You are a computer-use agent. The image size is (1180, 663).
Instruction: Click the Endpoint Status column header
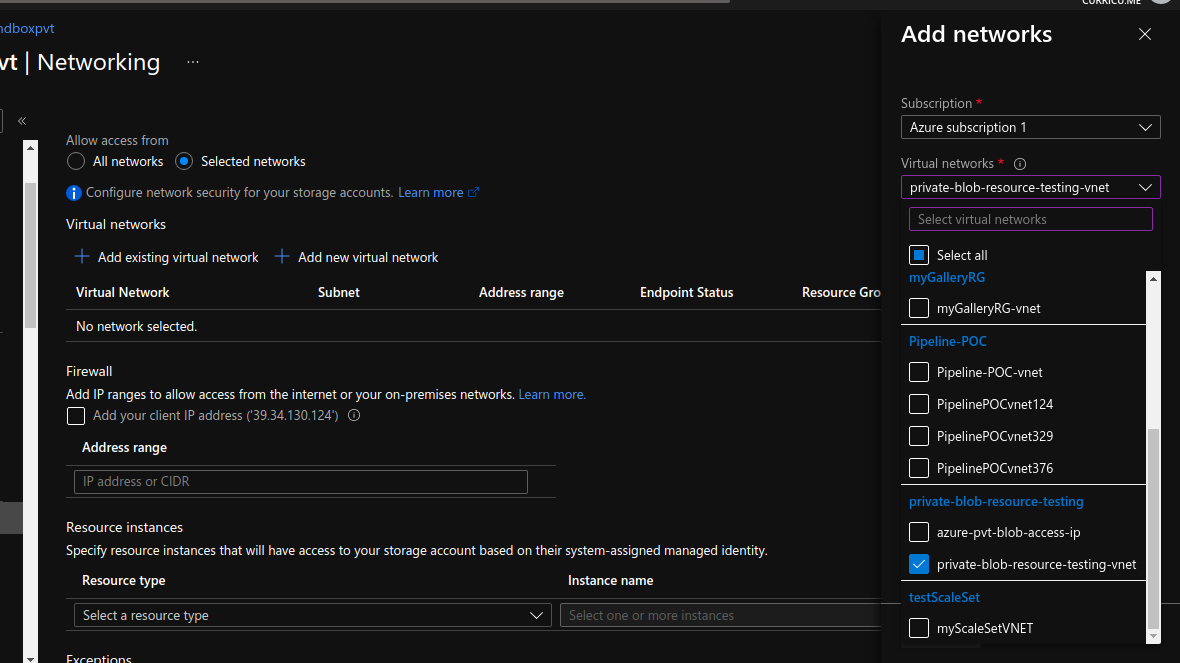pos(686,293)
